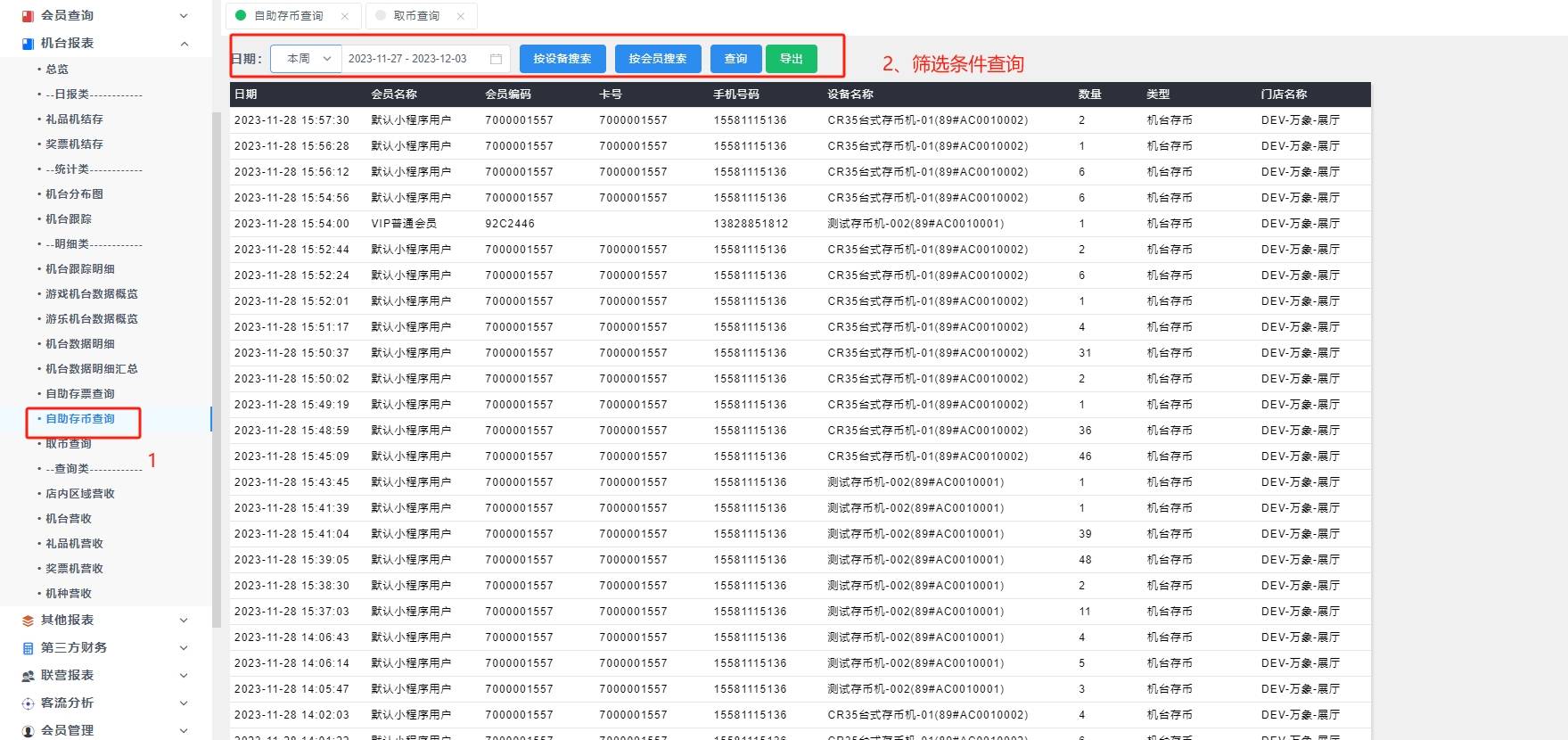Click the 按设备搜索 button

(x=562, y=59)
